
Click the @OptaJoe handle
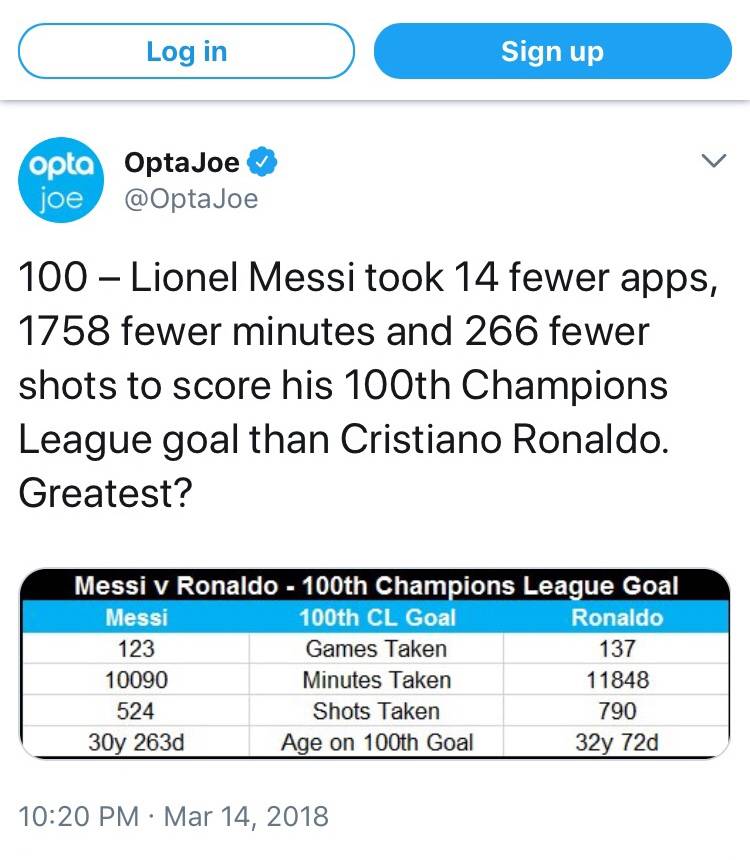pos(190,199)
